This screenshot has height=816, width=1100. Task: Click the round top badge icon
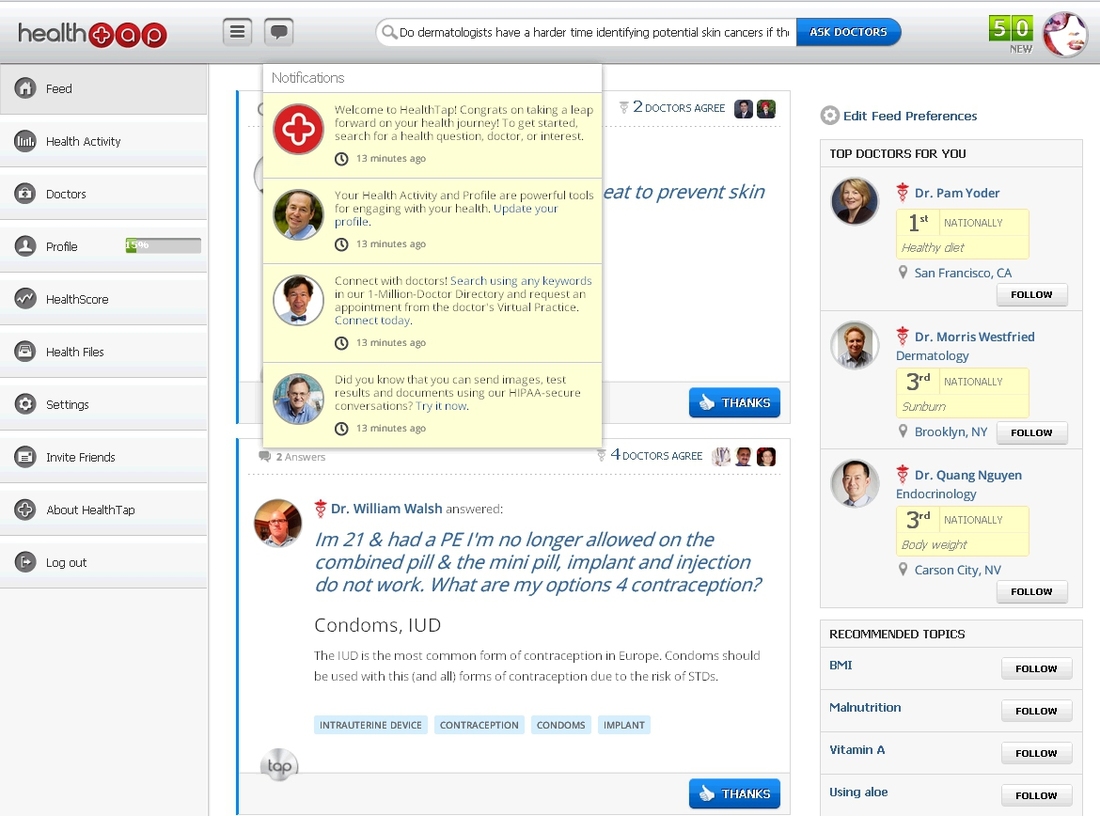(x=279, y=765)
